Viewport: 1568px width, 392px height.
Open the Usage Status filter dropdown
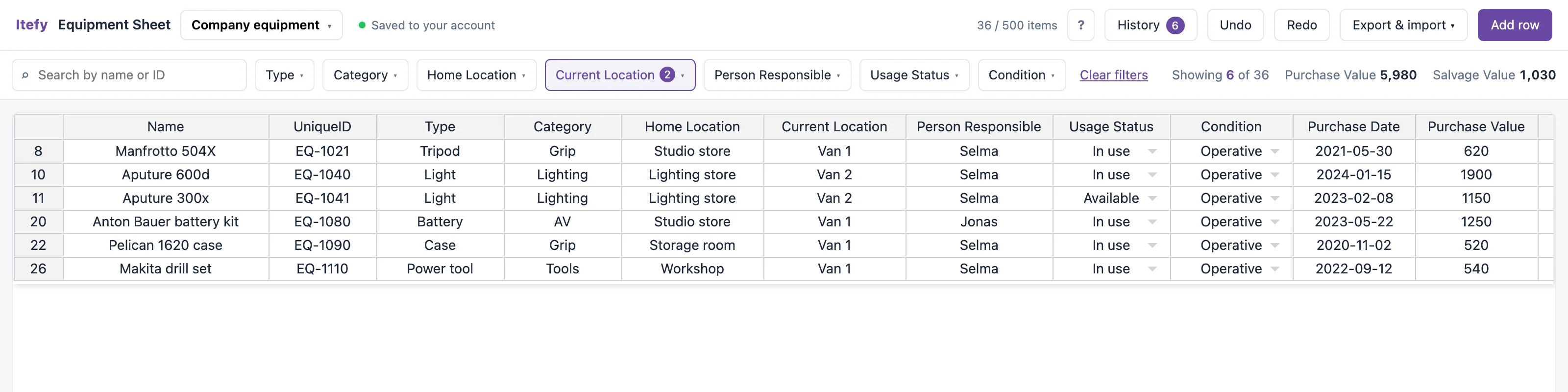[x=914, y=75]
